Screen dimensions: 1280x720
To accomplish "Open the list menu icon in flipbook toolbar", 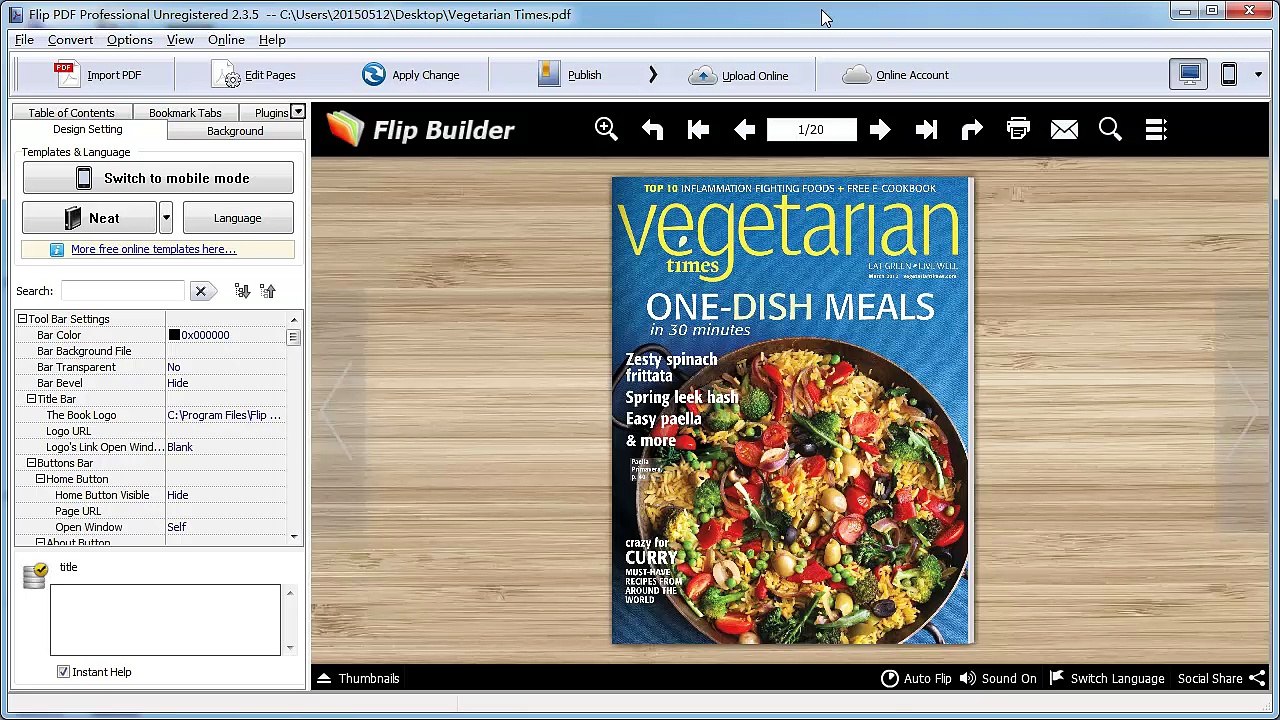I will coord(1156,129).
